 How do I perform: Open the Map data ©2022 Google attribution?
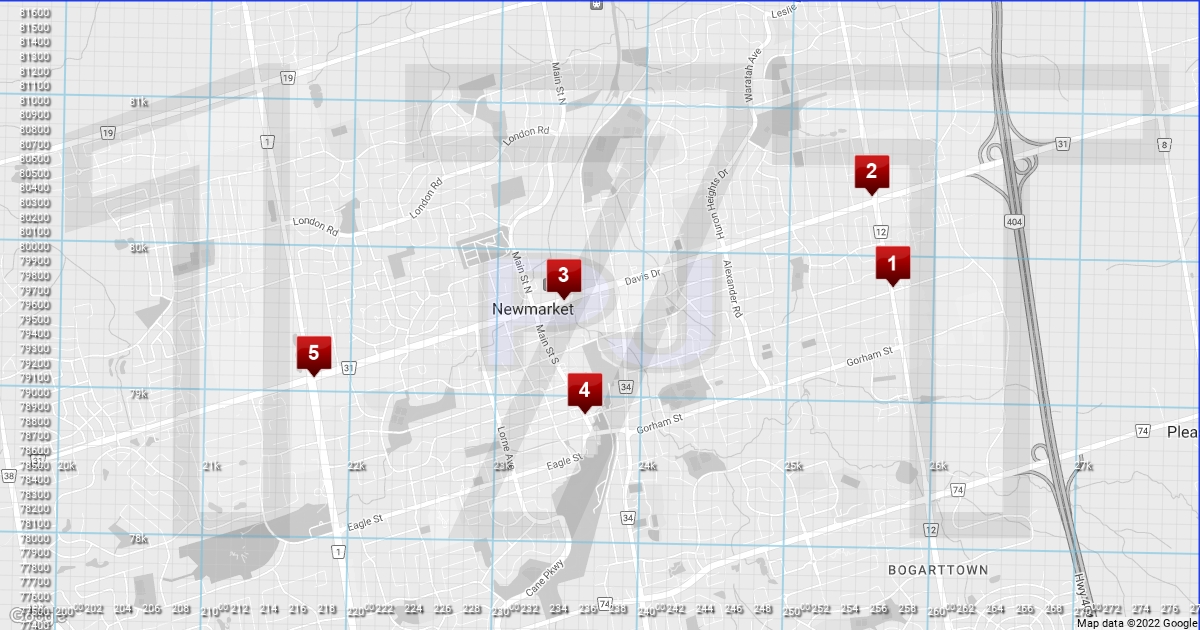pos(1137,622)
